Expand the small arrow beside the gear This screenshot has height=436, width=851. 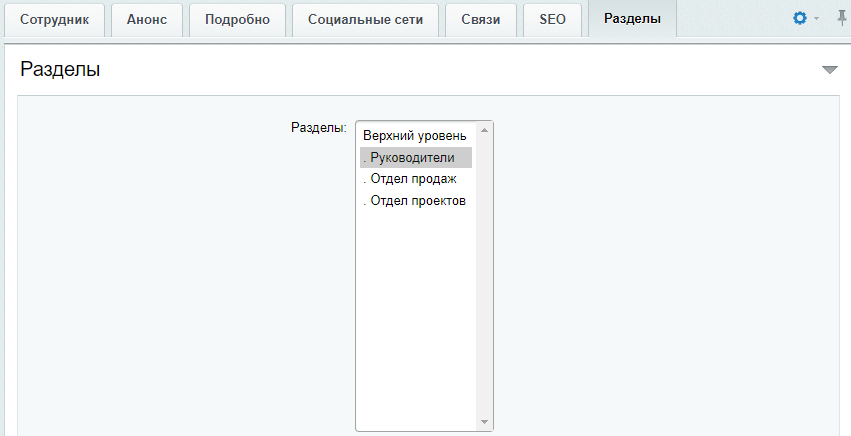coord(816,19)
